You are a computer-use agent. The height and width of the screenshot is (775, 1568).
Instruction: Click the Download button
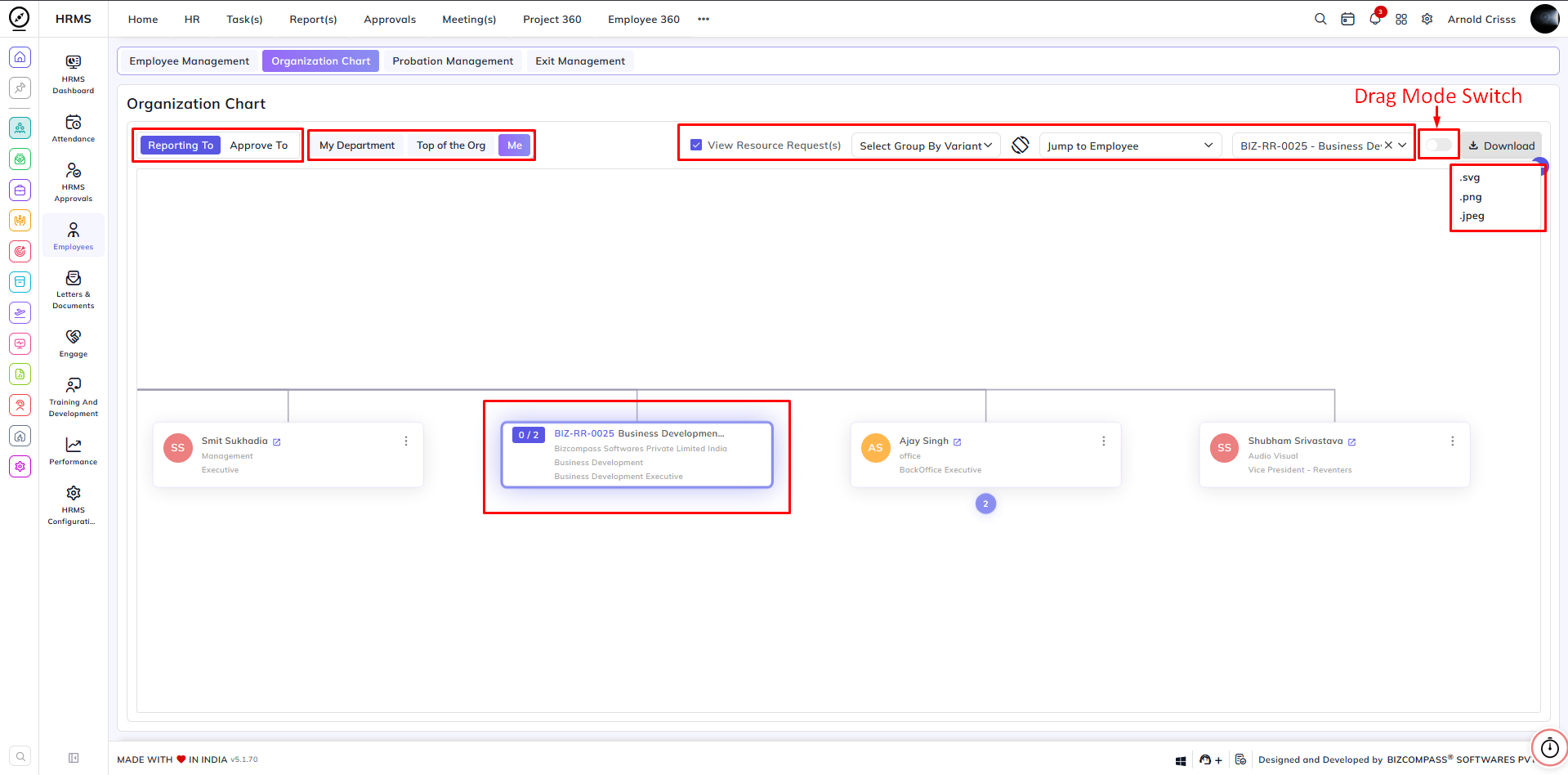click(1502, 146)
